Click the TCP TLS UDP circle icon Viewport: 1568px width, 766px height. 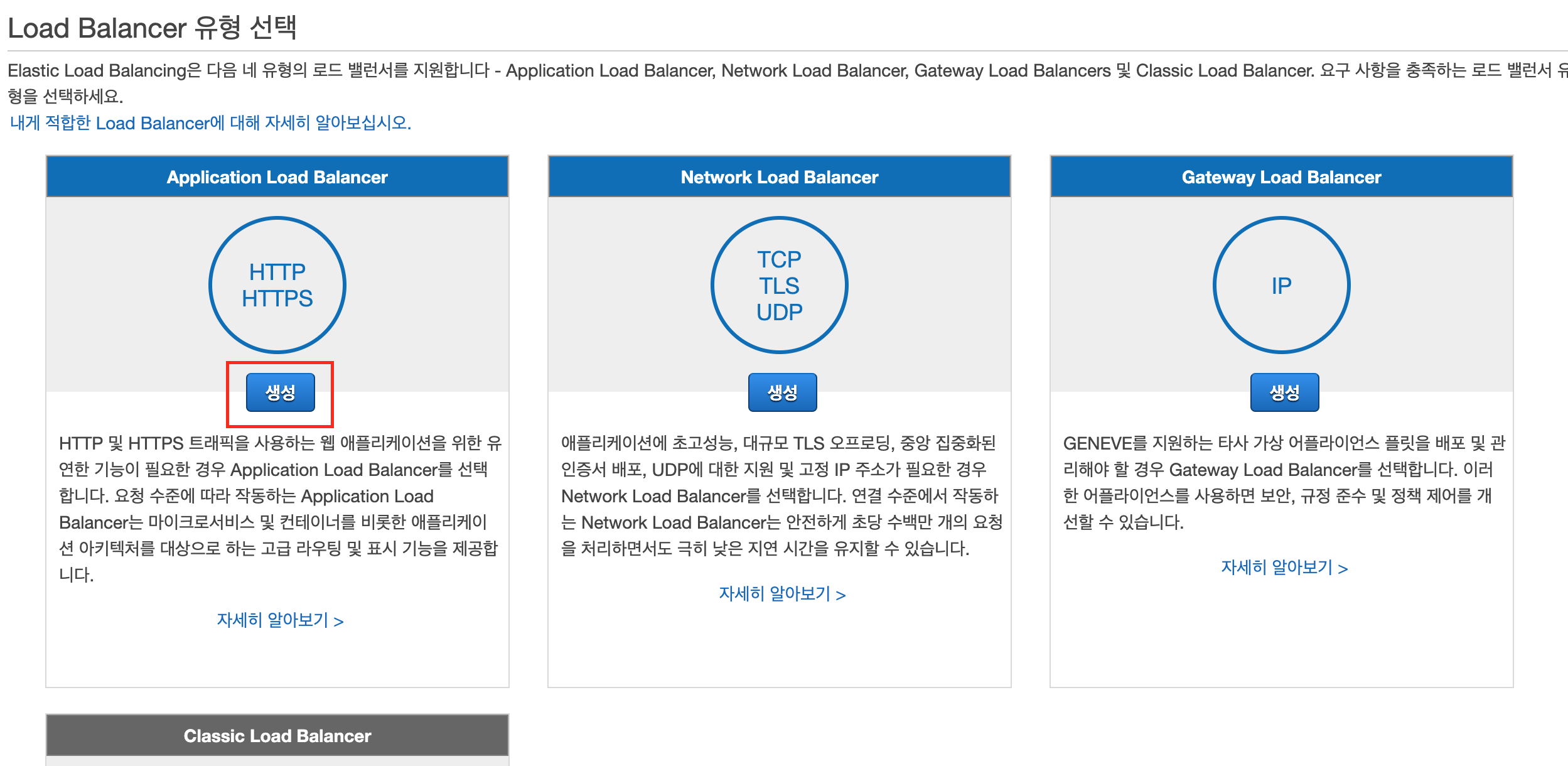(x=779, y=286)
